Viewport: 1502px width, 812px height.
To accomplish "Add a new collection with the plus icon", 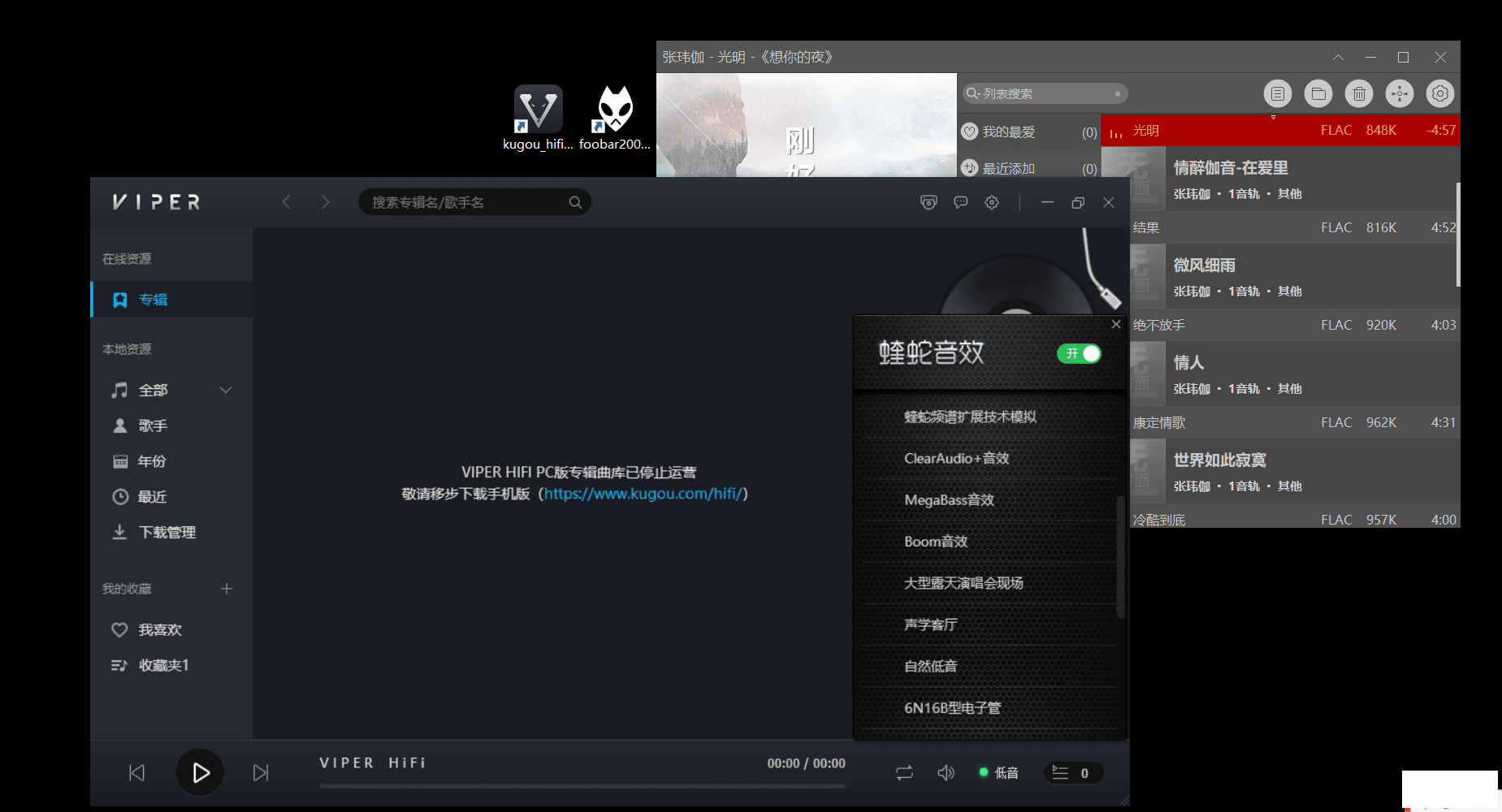I will [x=227, y=589].
